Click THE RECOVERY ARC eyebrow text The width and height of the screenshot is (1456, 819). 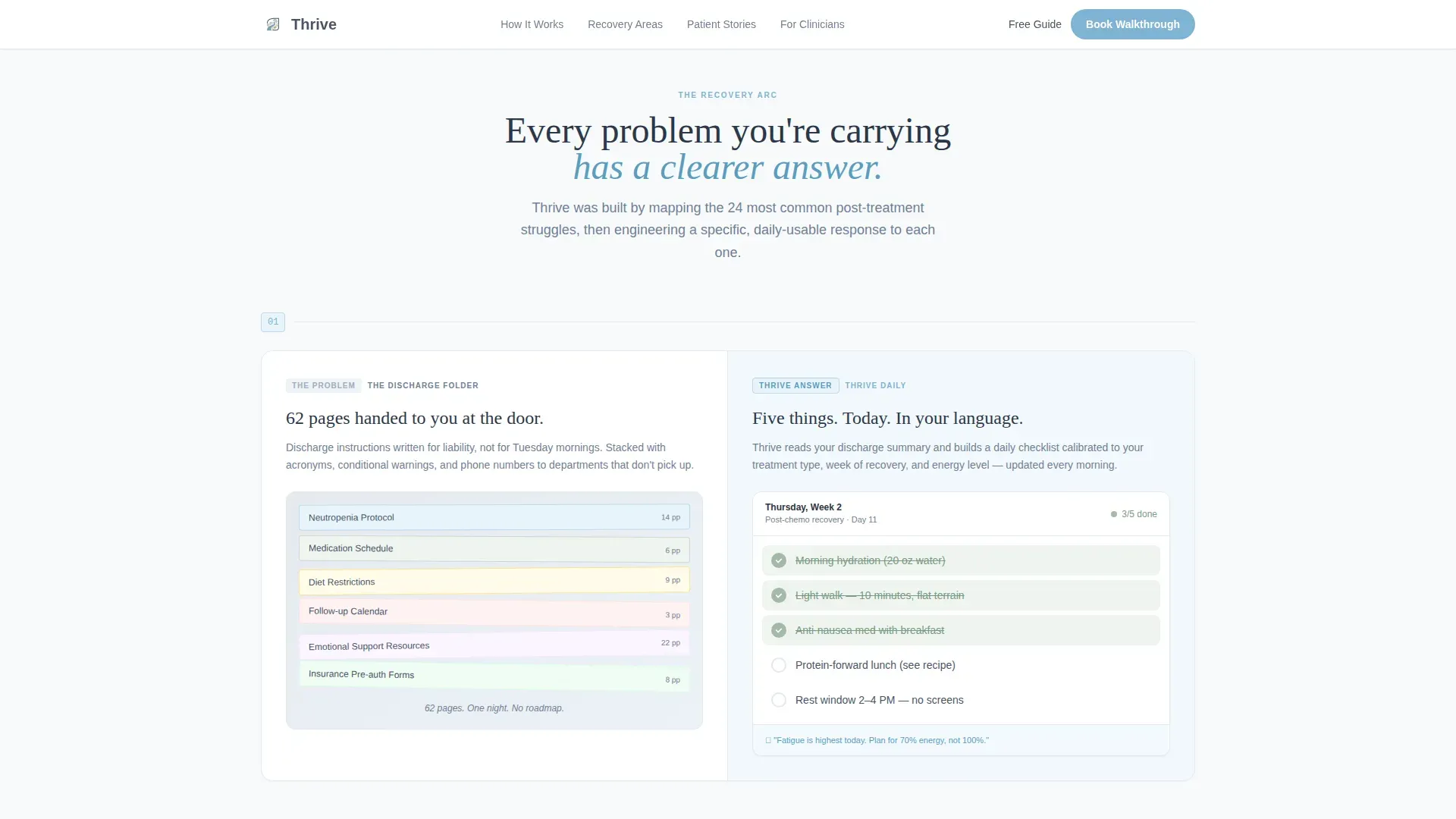click(727, 95)
